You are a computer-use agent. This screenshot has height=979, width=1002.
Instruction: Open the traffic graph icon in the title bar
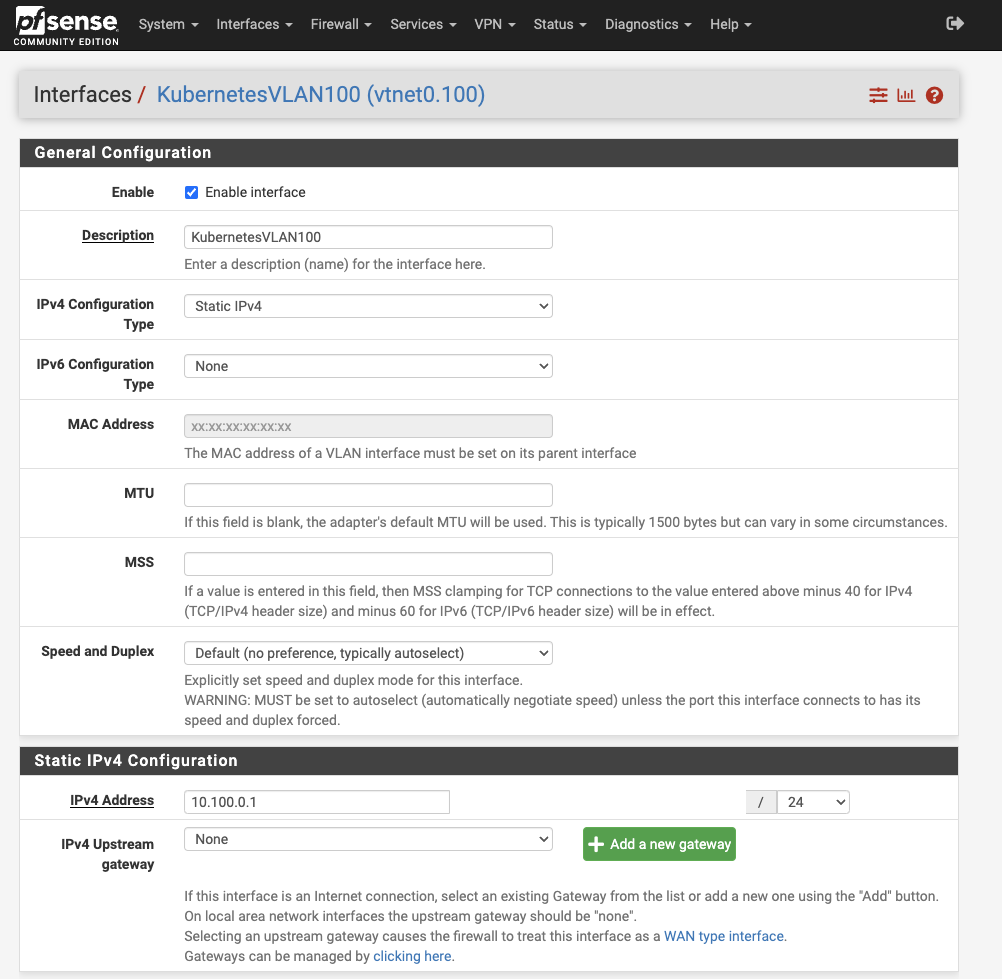[906, 95]
